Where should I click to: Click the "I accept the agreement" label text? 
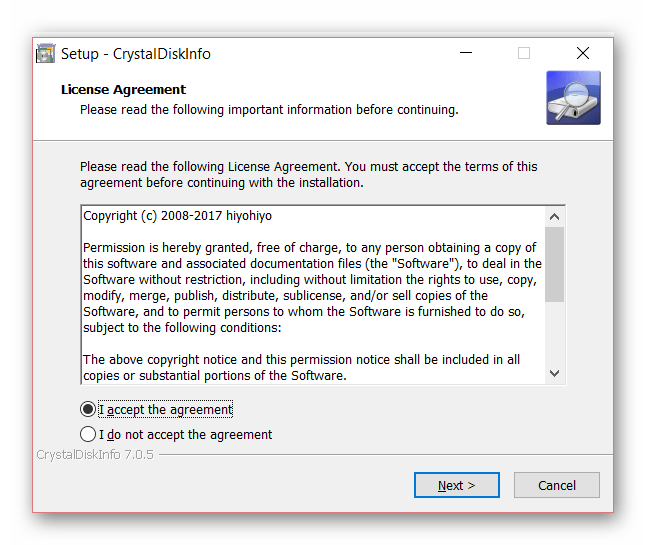click(x=166, y=409)
